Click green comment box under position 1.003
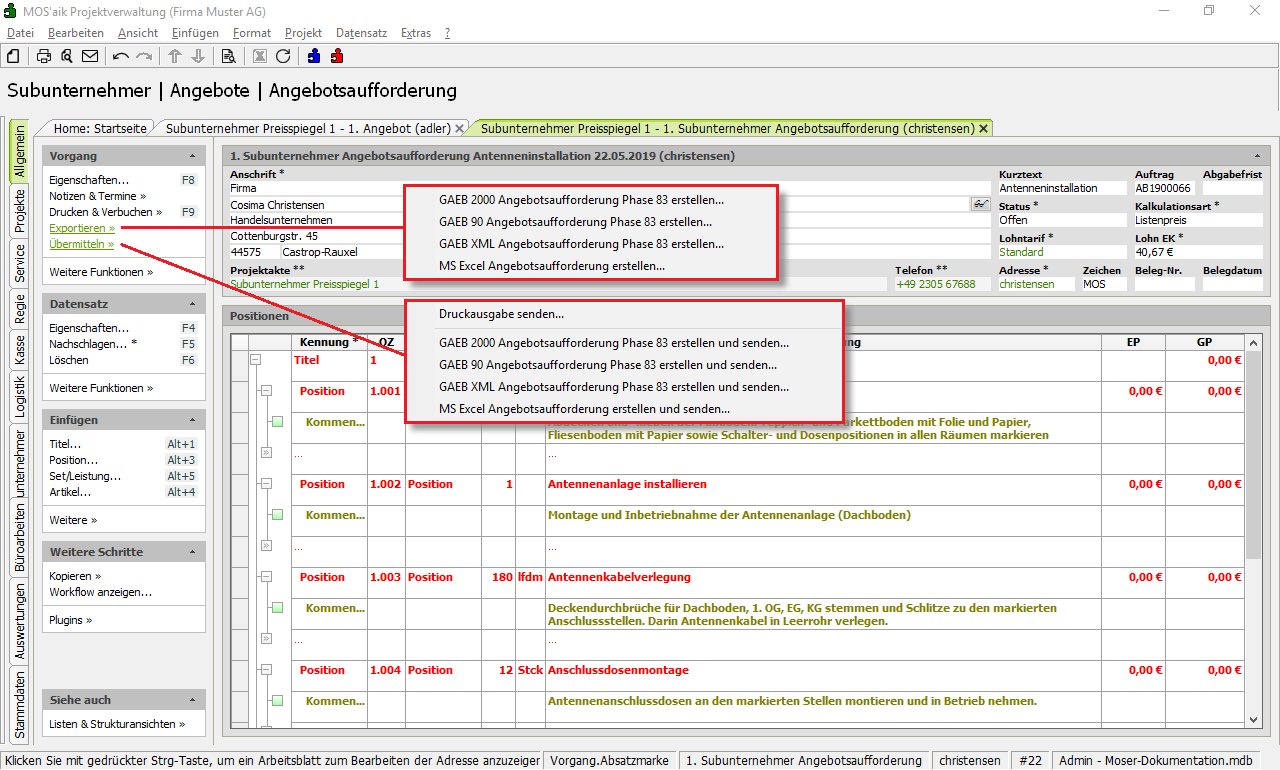 pyautogui.click(x=277, y=608)
